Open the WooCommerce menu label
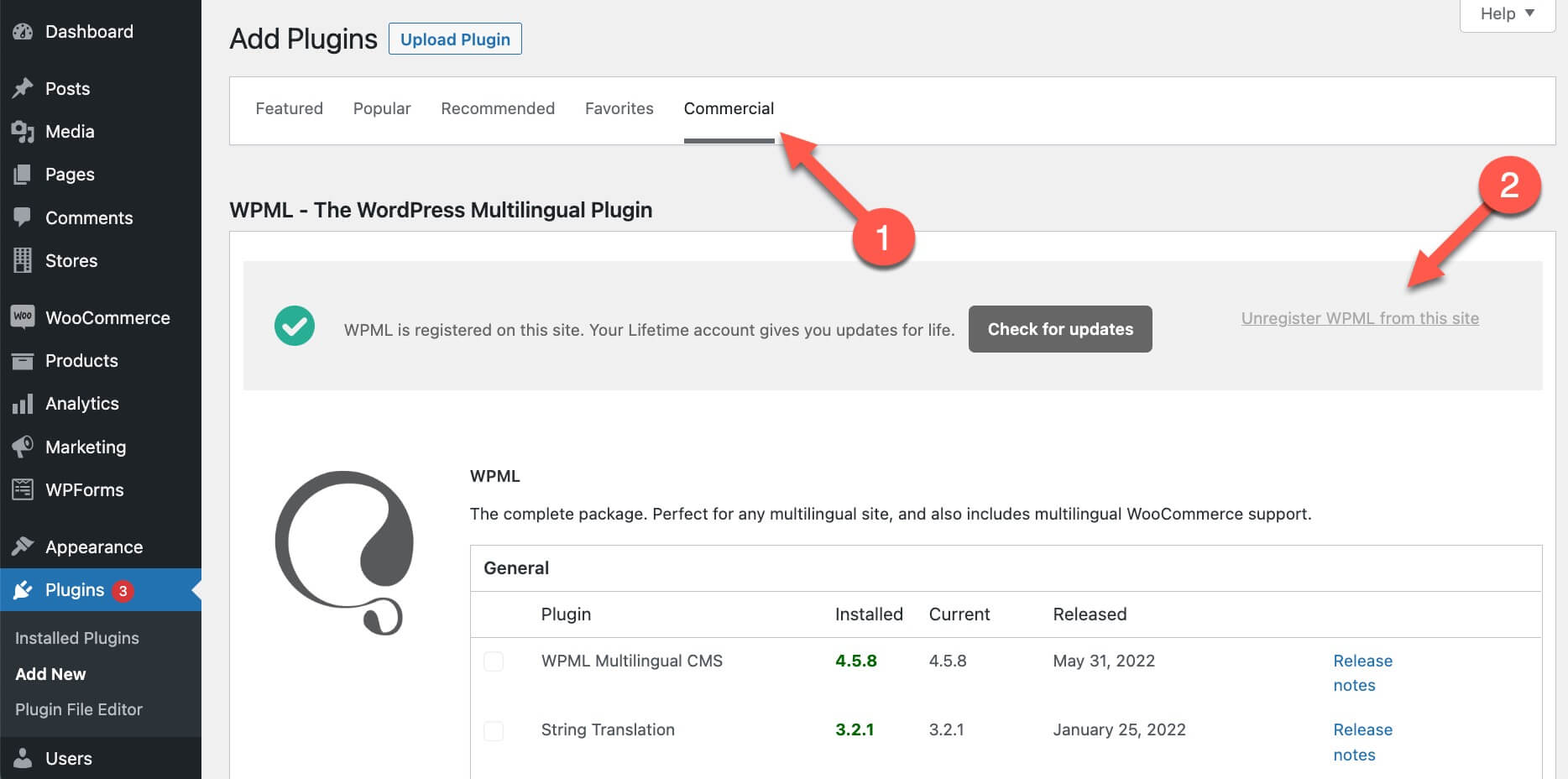 (107, 318)
